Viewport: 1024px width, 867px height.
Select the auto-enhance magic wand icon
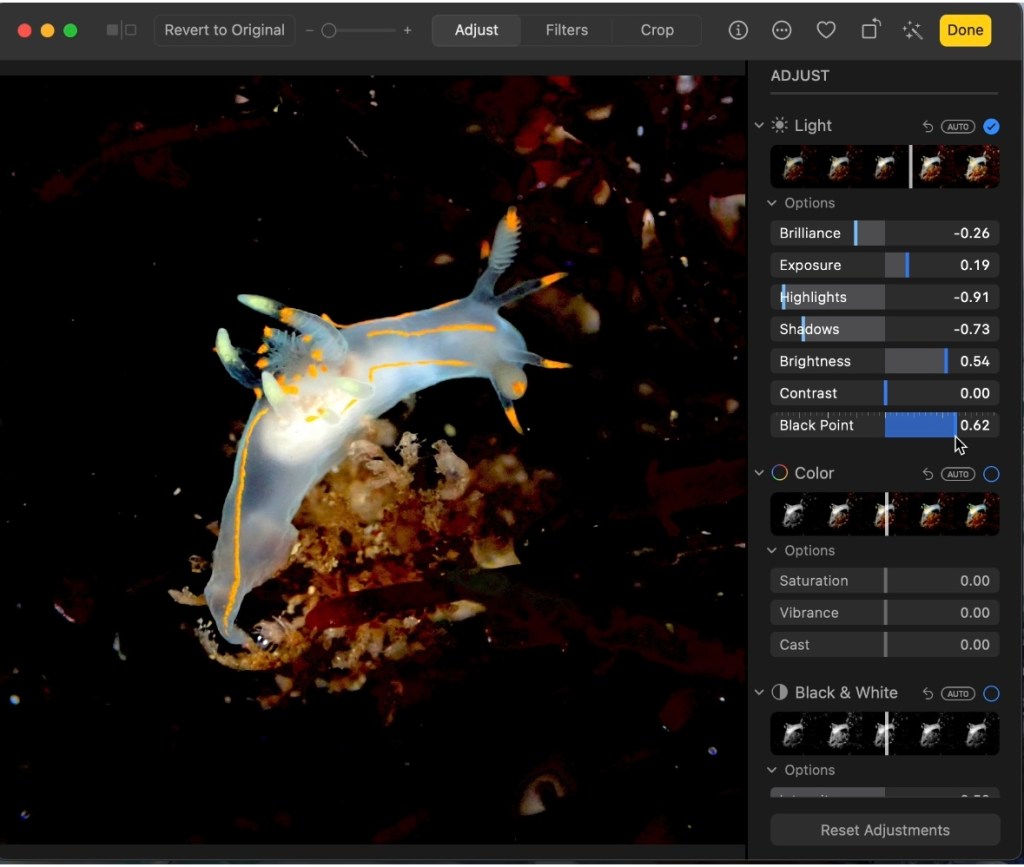tap(911, 30)
